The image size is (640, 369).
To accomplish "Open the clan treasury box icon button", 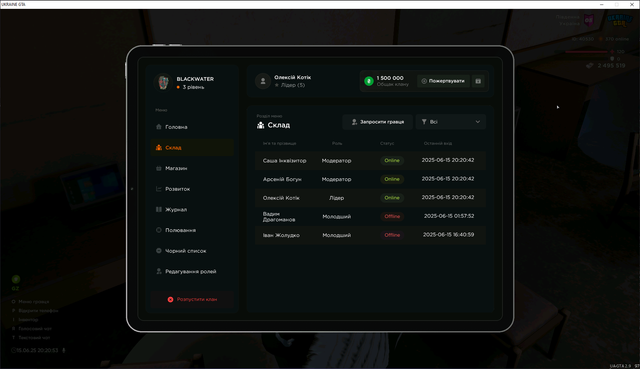I will tap(478, 81).
